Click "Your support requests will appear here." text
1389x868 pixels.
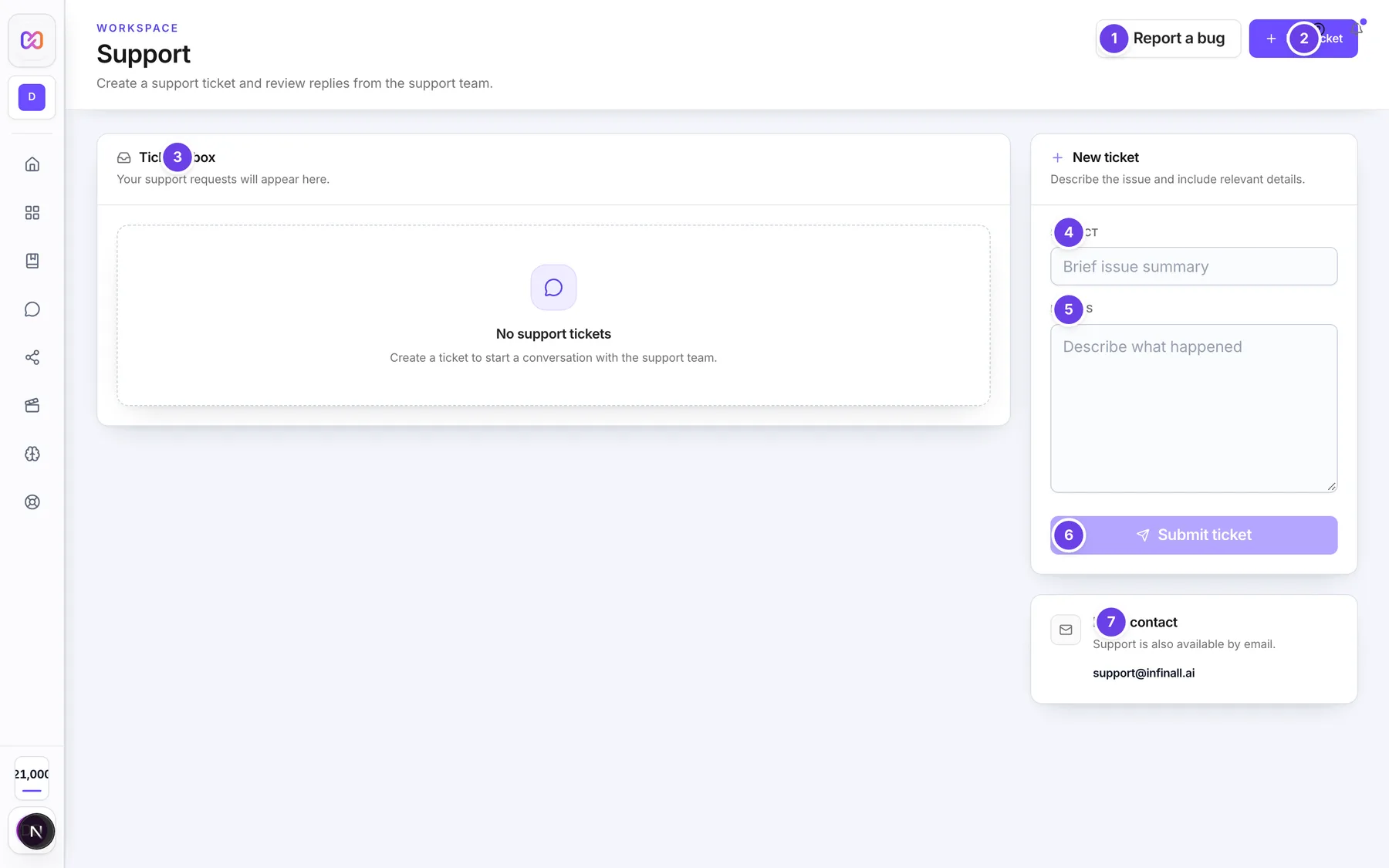[223, 179]
